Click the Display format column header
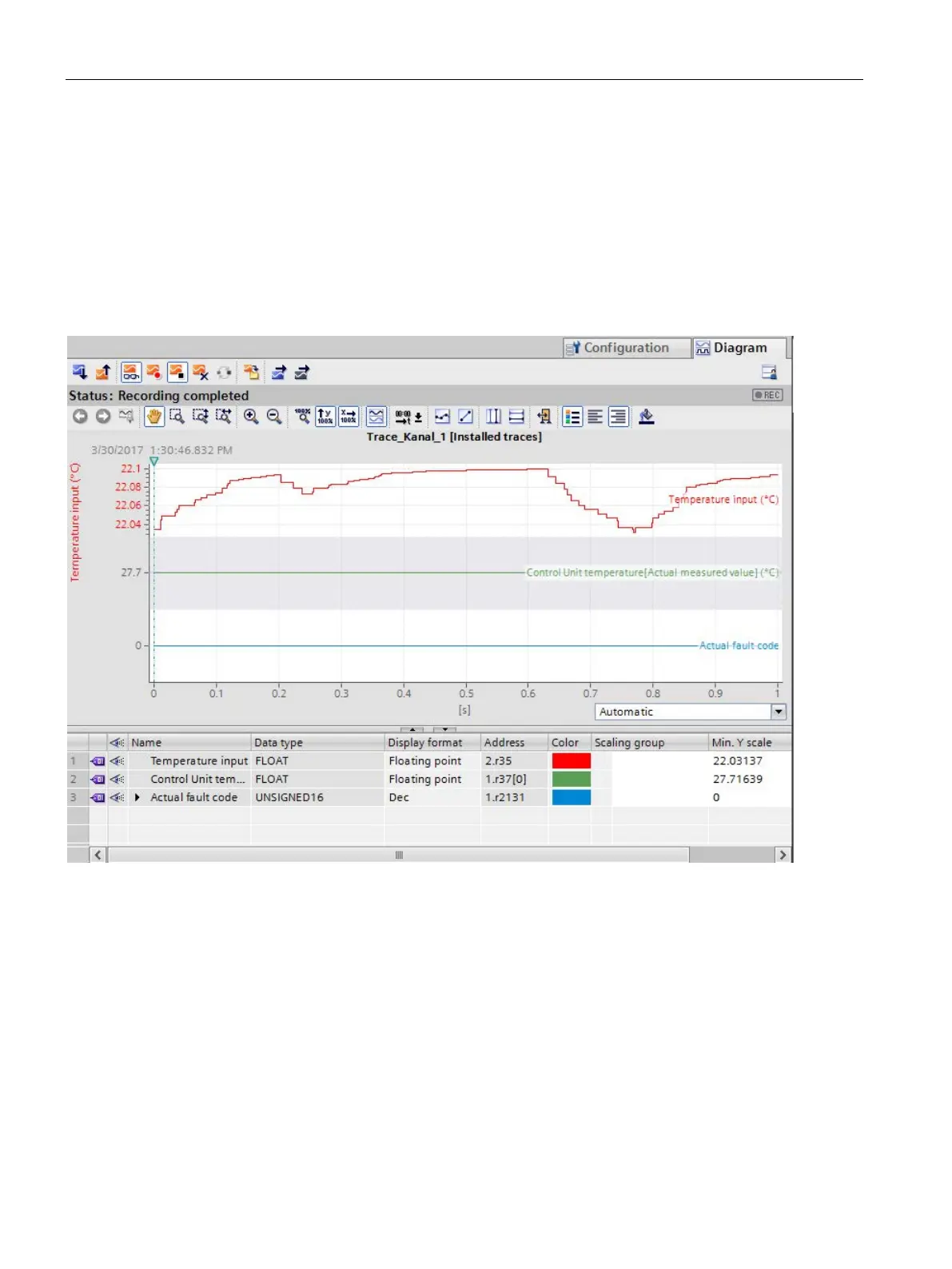952x1269 pixels. (432, 743)
